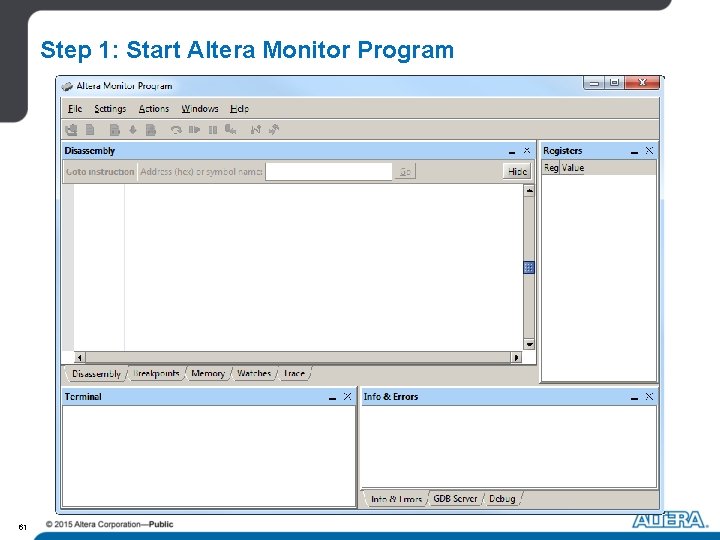720x540 pixels.
Task: Click the Altera Monitor Program title bar icon
Action: pos(67,86)
